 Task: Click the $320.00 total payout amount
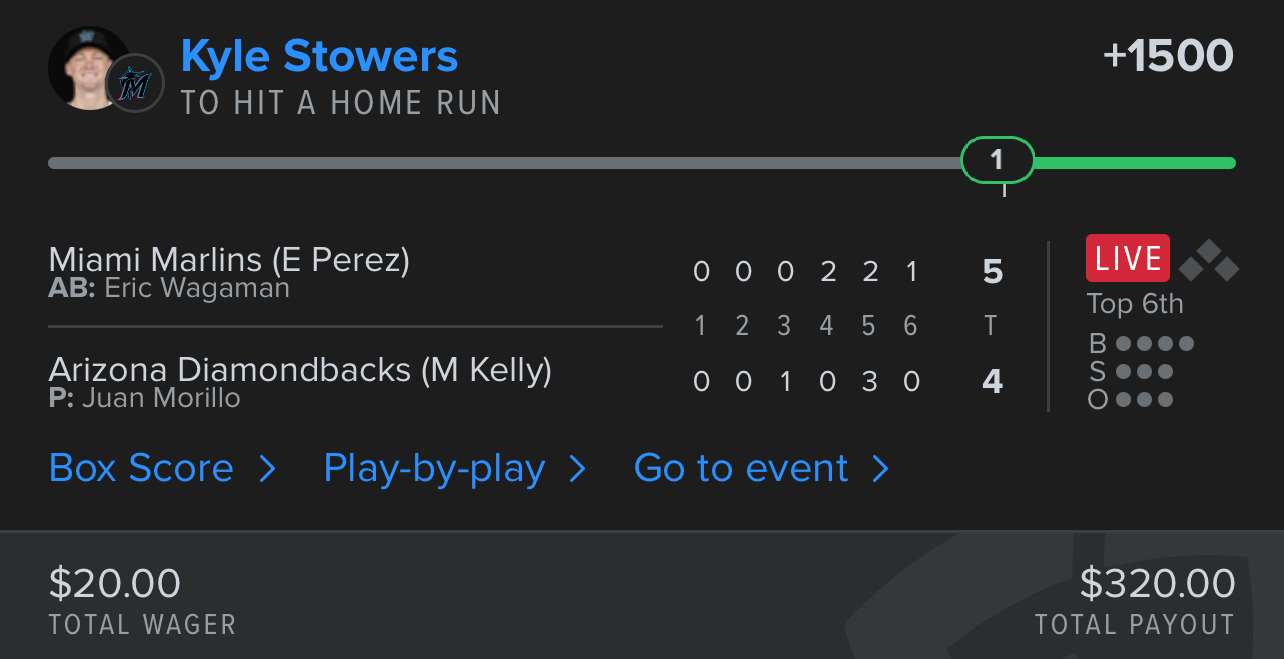(1157, 583)
